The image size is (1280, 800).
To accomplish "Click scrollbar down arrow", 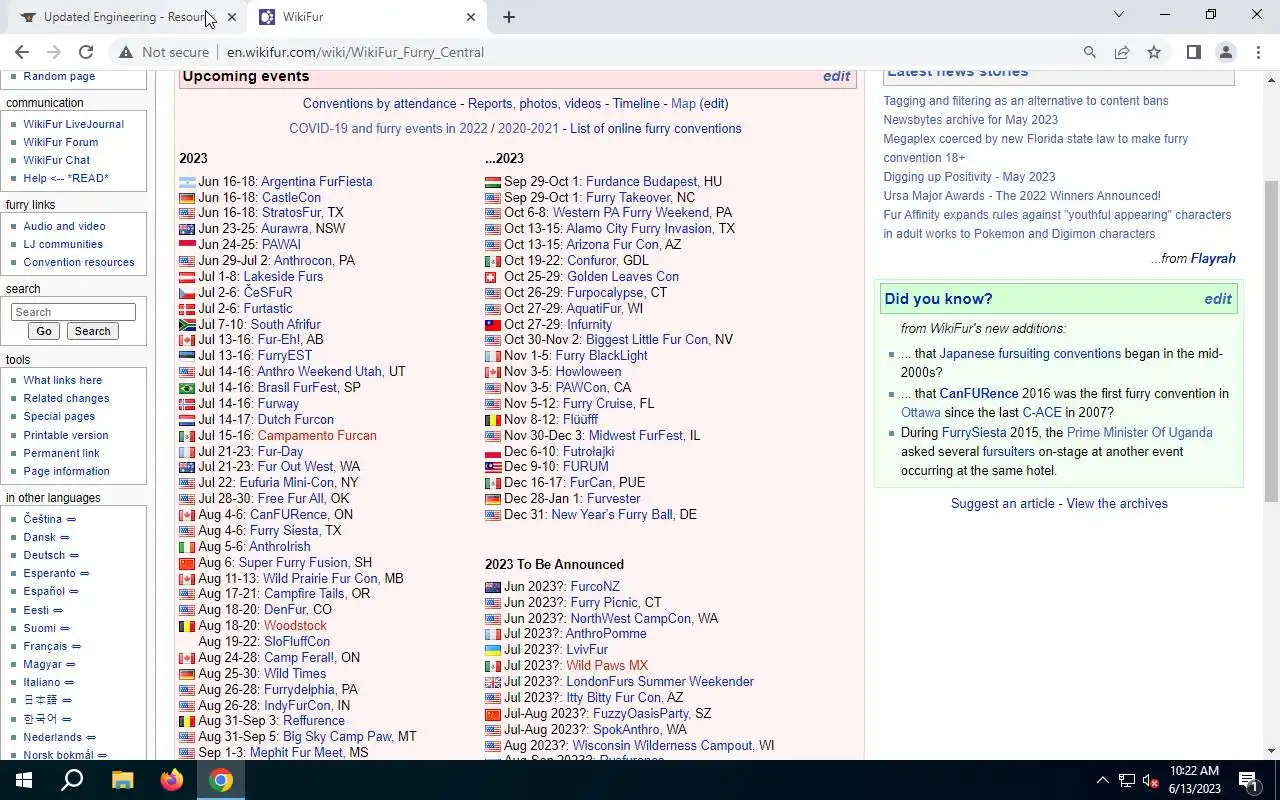I will pyautogui.click(x=1272, y=751).
